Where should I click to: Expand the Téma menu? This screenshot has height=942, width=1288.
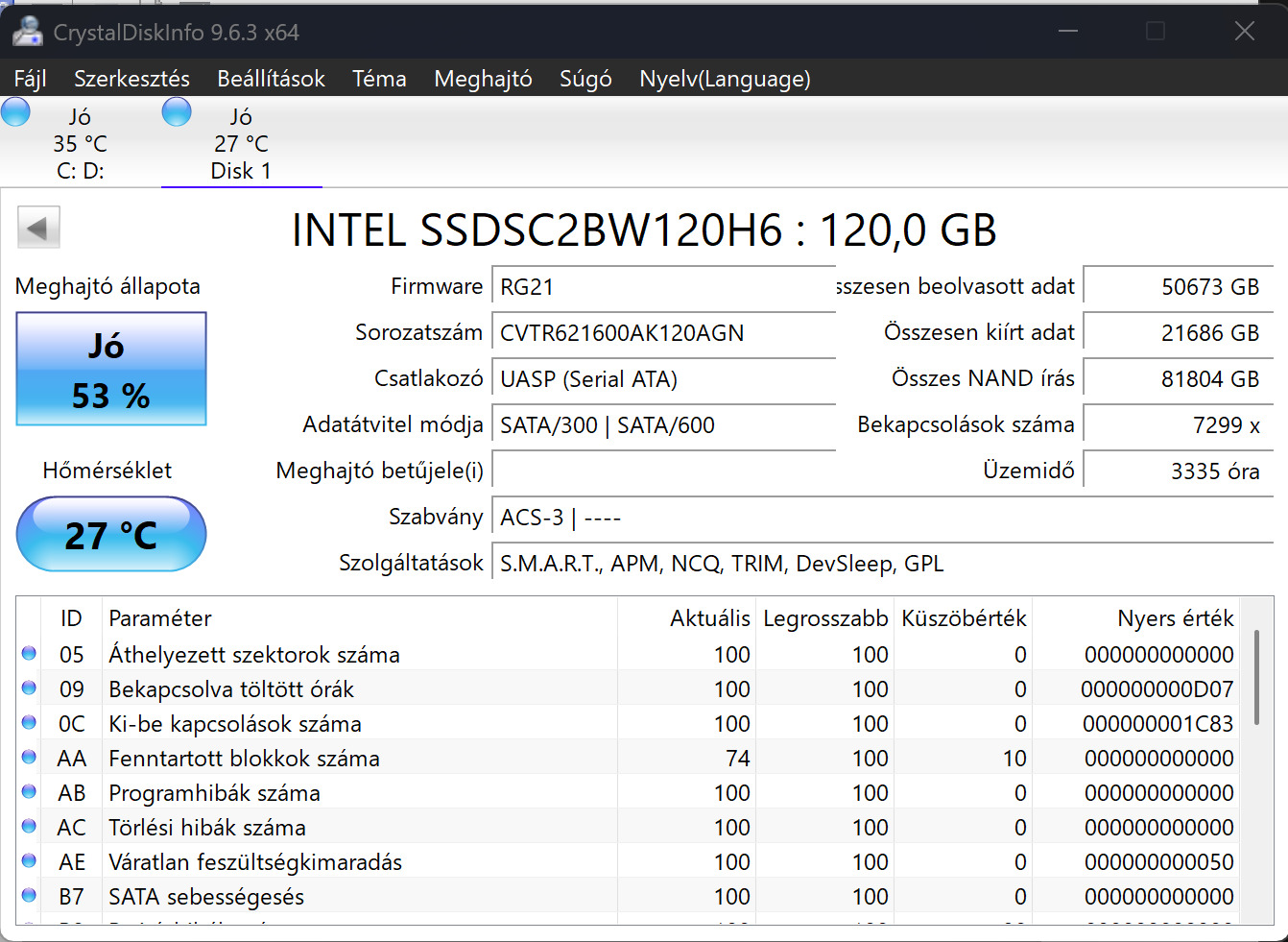379,79
